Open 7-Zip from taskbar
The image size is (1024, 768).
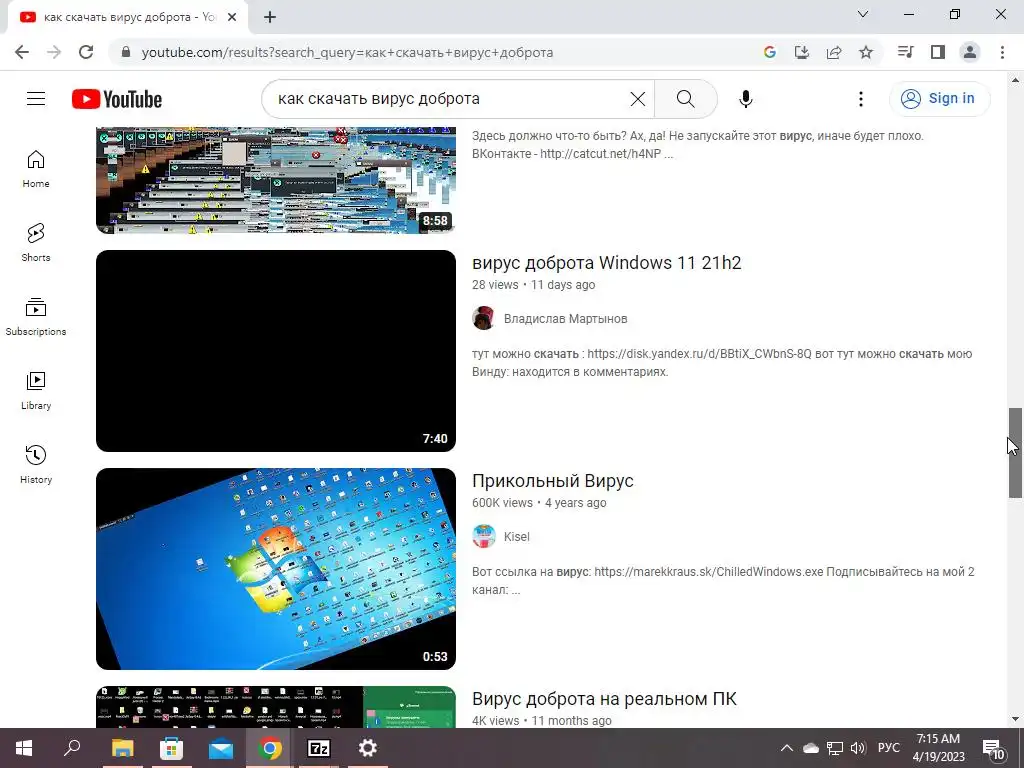tap(319, 748)
